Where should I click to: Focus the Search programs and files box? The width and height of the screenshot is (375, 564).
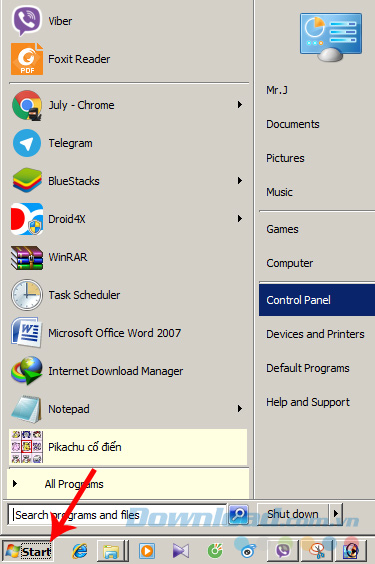pos(117,515)
